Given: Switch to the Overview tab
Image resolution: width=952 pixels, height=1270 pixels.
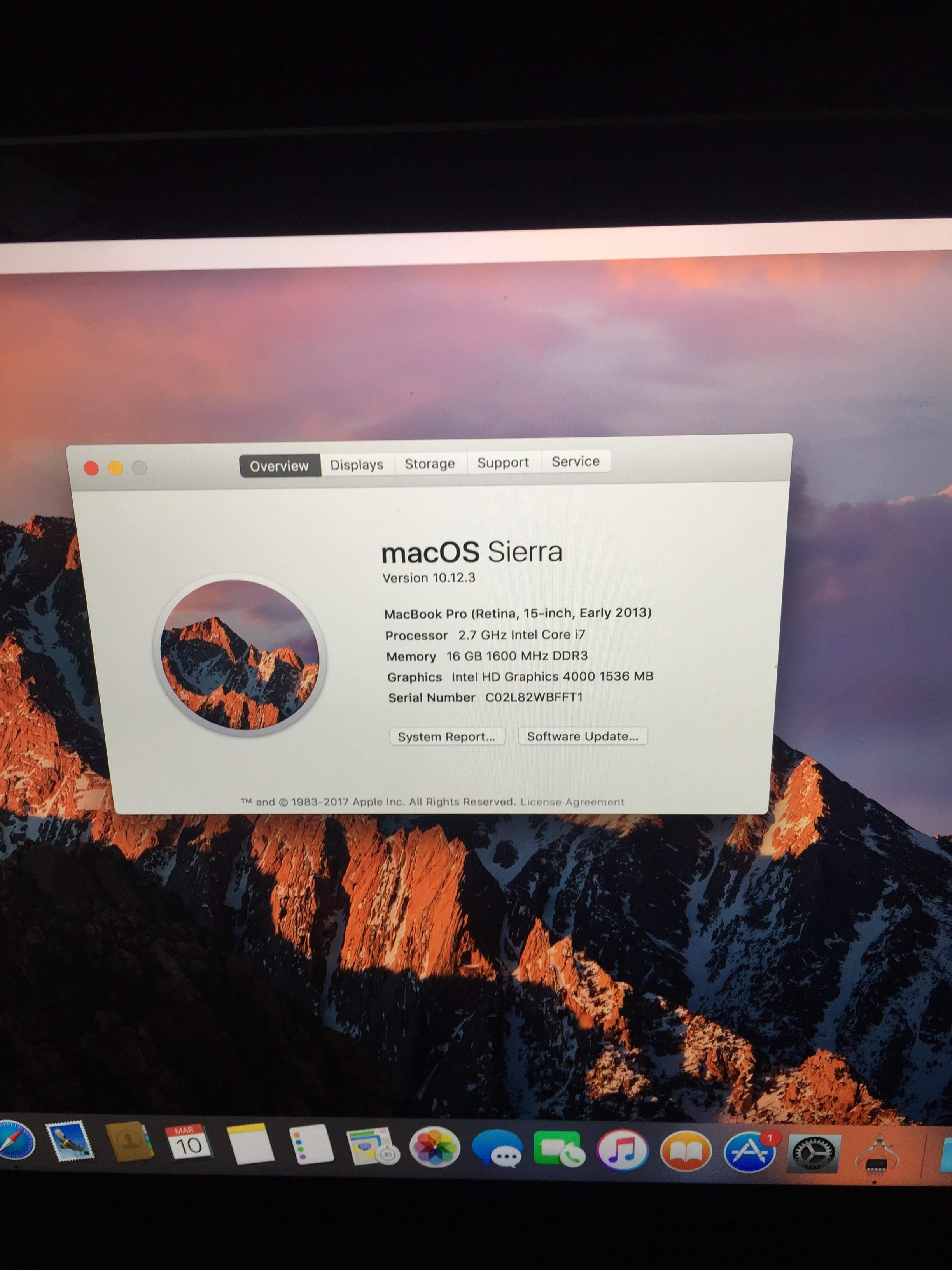Looking at the screenshot, I should [x=280, y=466].
